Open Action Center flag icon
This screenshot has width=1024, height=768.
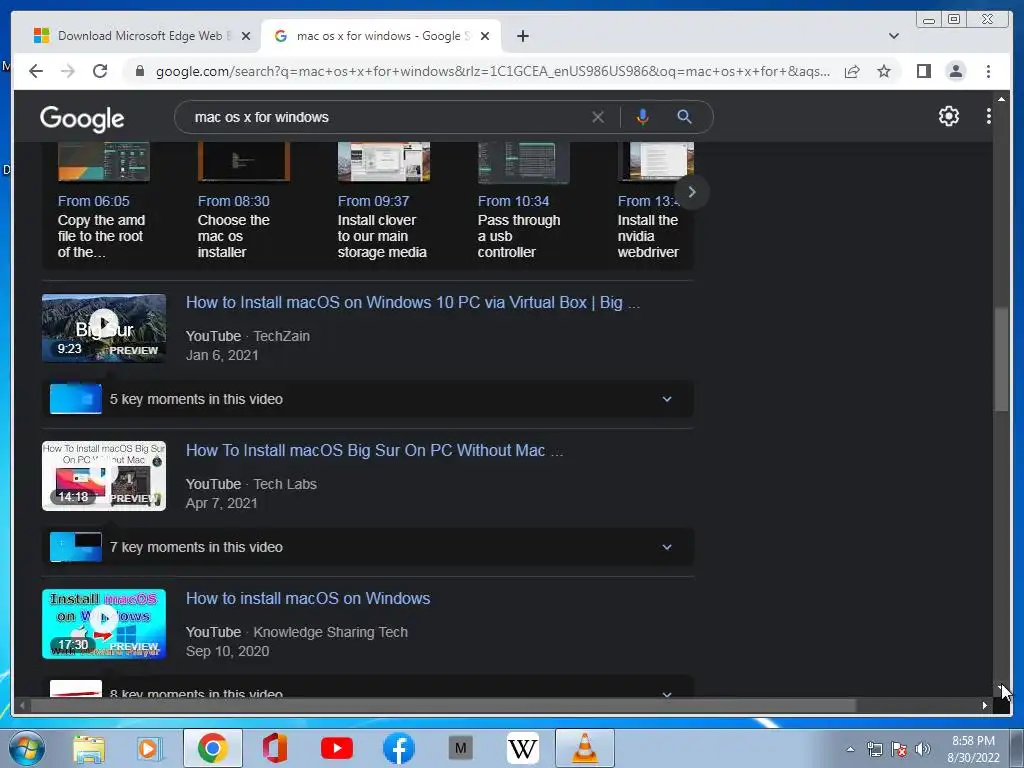point(899,749)
